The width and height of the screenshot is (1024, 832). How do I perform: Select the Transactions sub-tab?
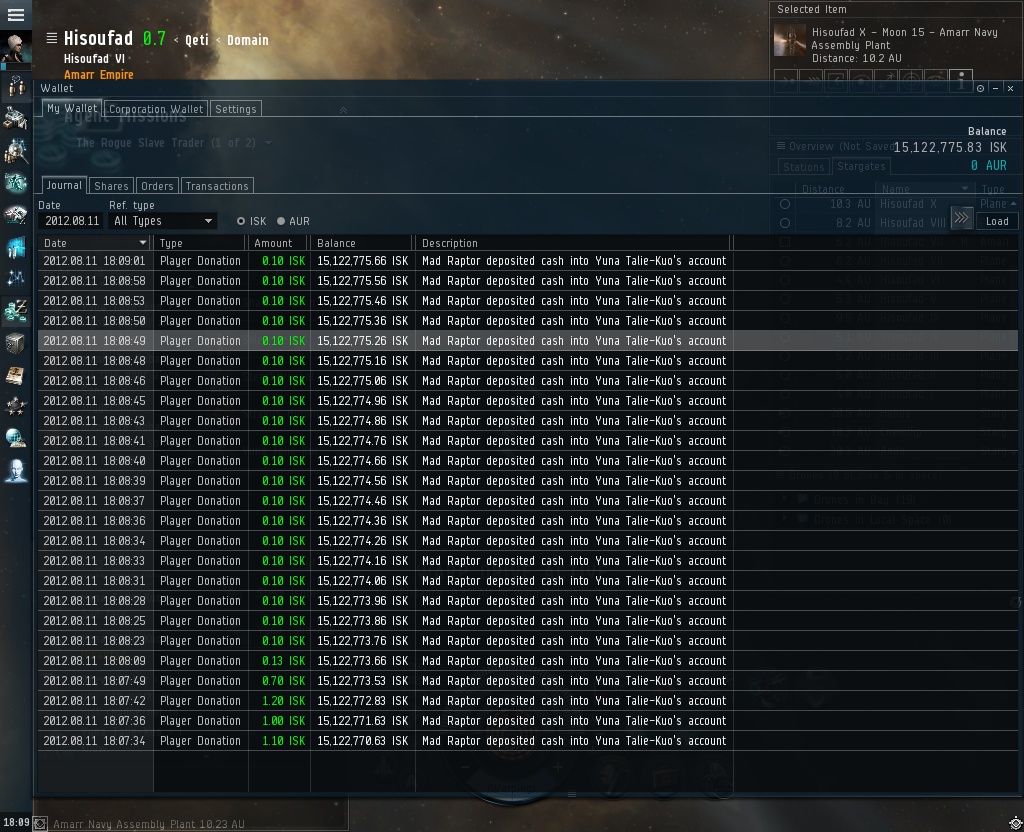click(x=217, y=186)
